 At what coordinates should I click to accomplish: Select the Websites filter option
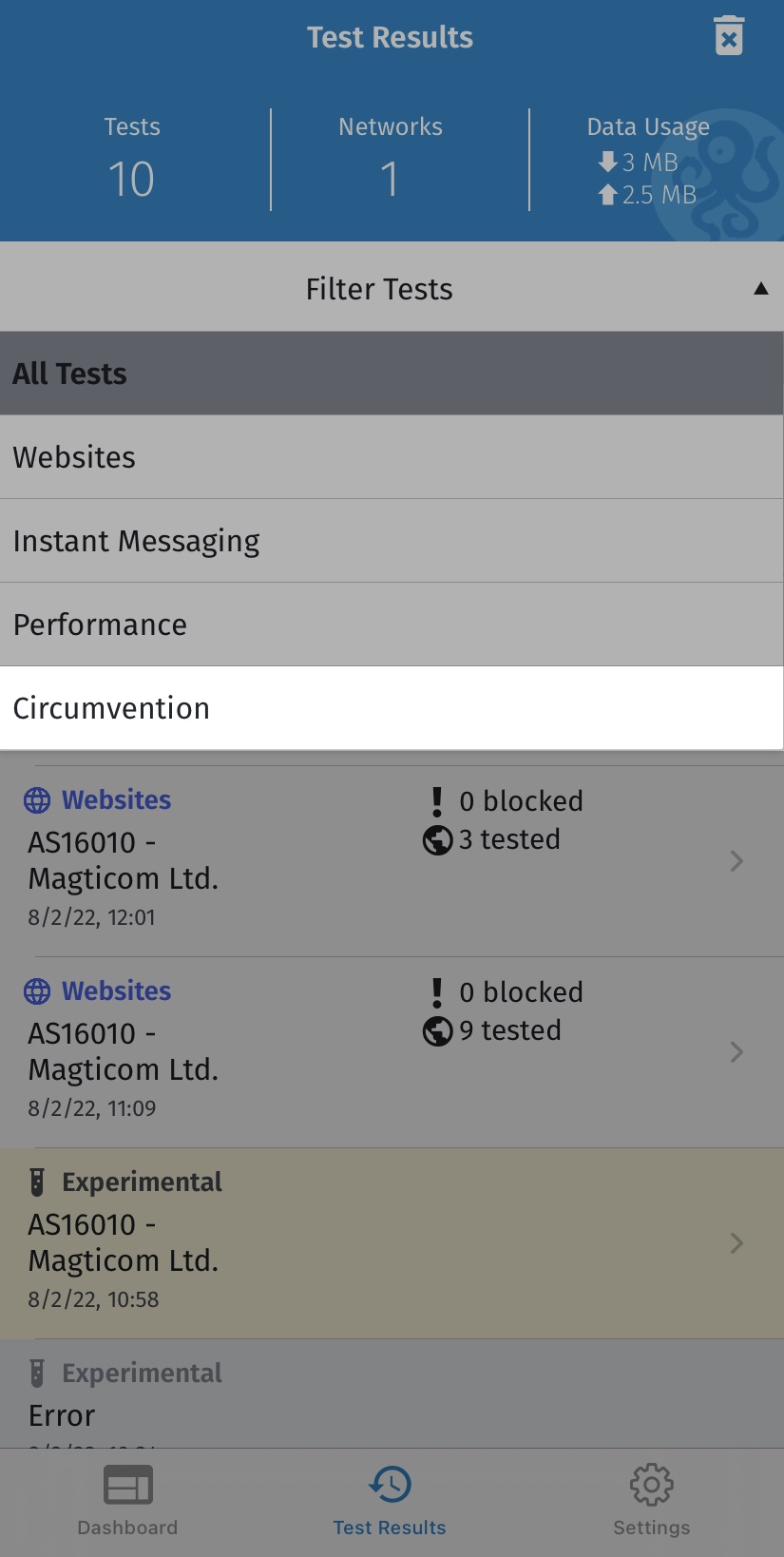(392, 457)
